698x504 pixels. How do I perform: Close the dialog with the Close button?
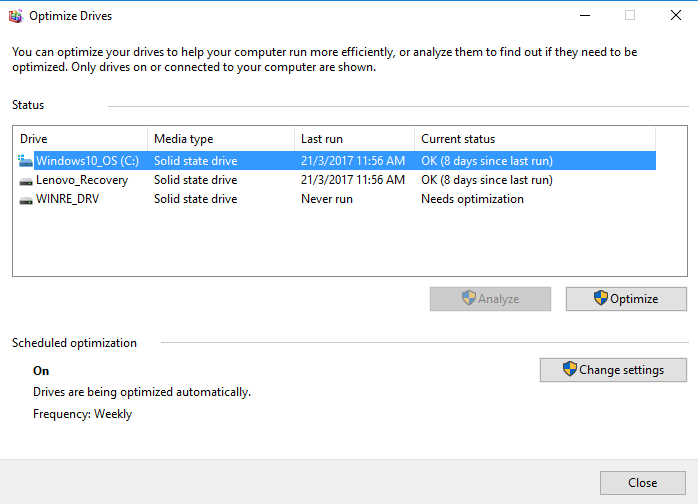tap(642, 483)
